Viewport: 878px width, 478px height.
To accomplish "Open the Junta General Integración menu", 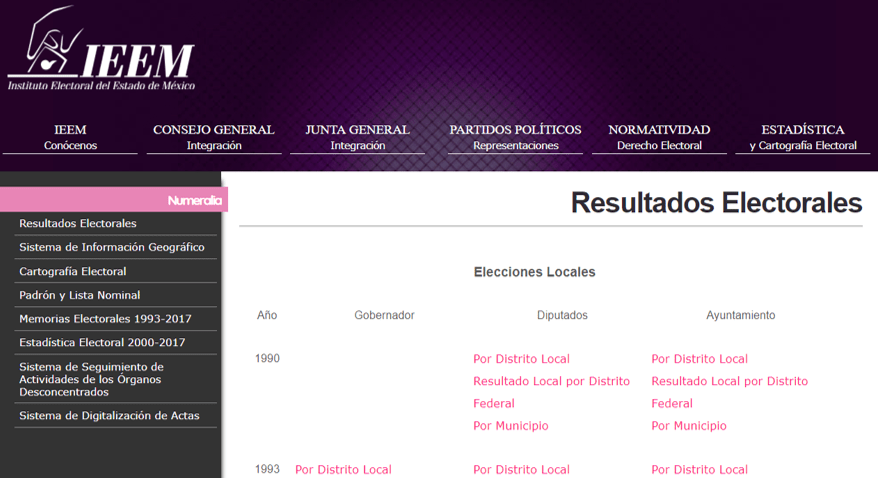I will pos(357,137).
